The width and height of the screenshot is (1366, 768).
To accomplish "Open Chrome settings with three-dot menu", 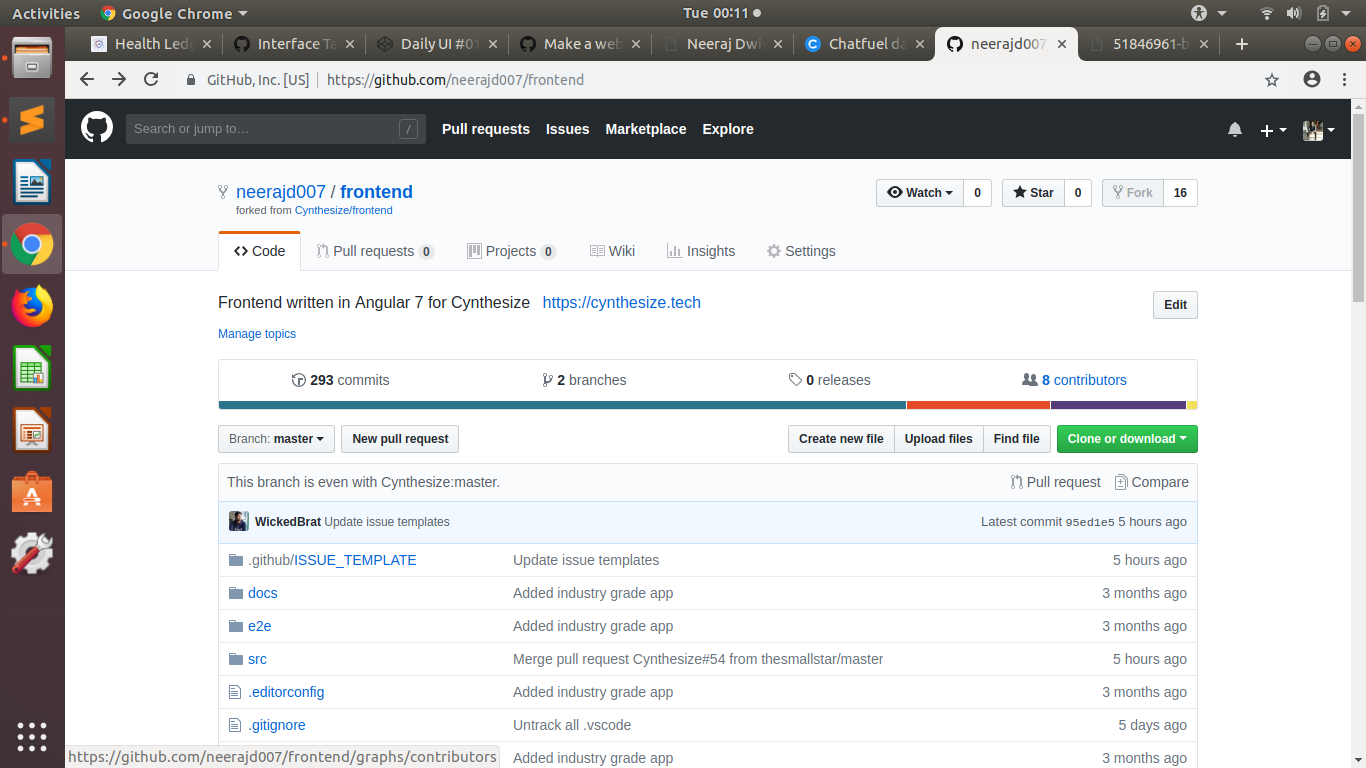I will tap(1344, 79).
